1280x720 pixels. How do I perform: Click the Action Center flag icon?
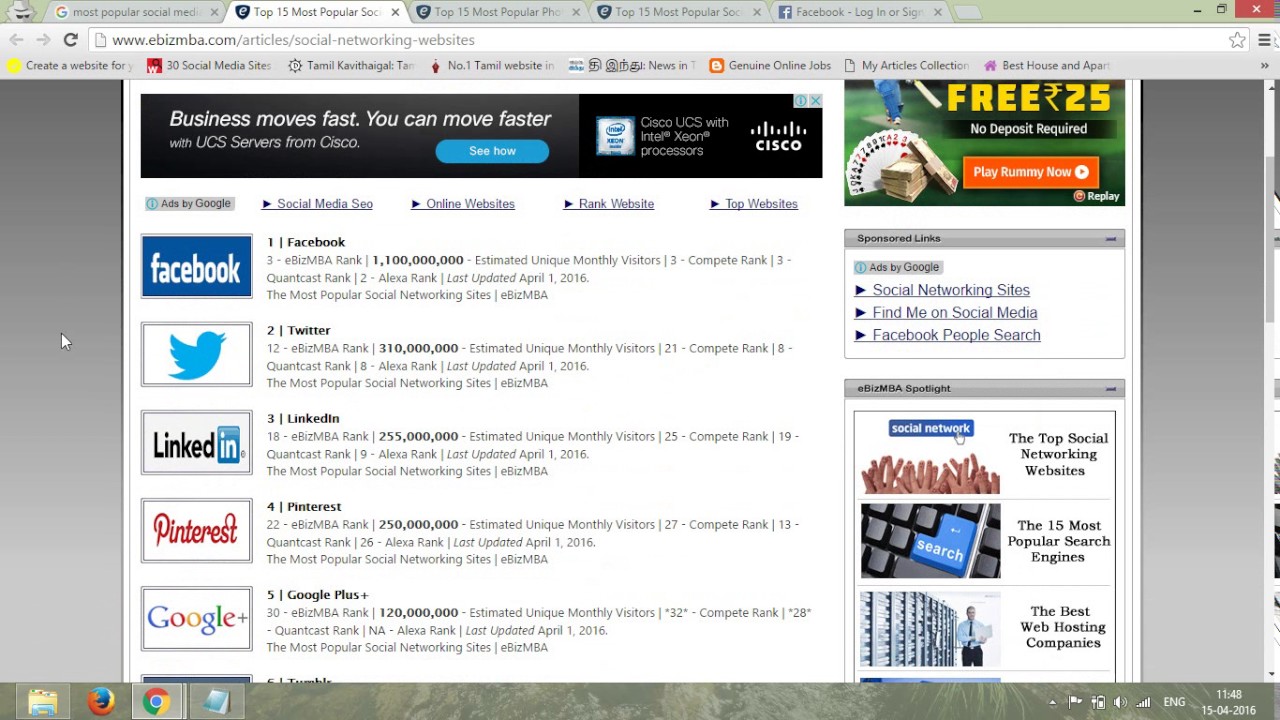[x=1075, y=702]
